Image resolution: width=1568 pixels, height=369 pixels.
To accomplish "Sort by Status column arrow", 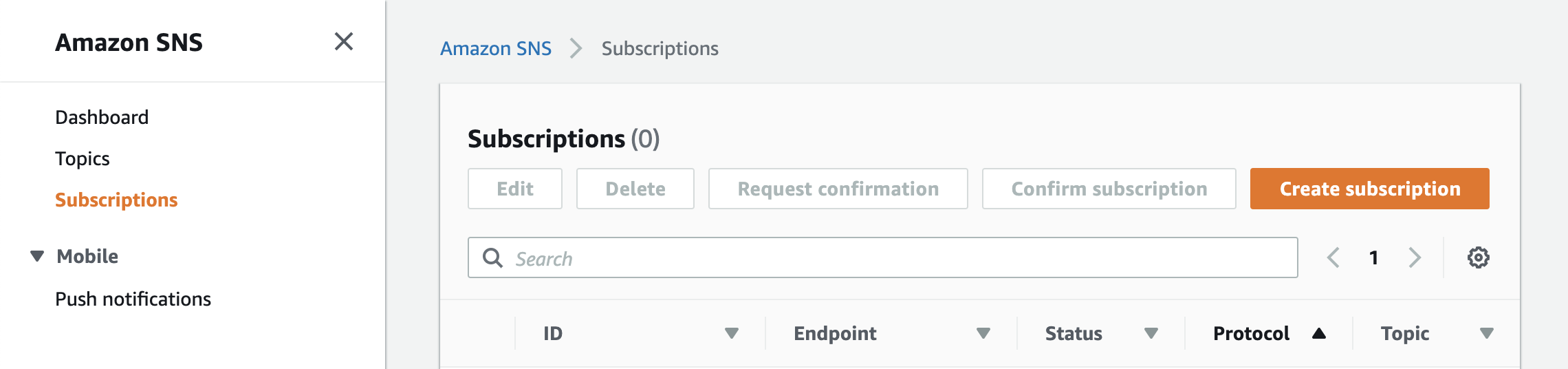I will (x=1151, y=333).
